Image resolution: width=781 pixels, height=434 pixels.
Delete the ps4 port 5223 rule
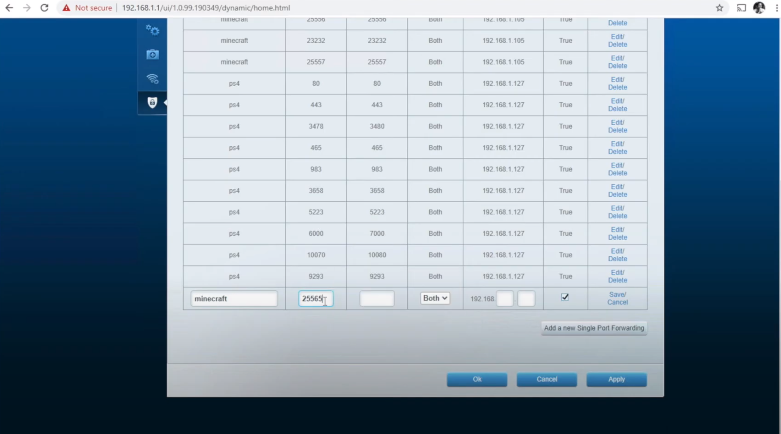(x=618, y=216)
